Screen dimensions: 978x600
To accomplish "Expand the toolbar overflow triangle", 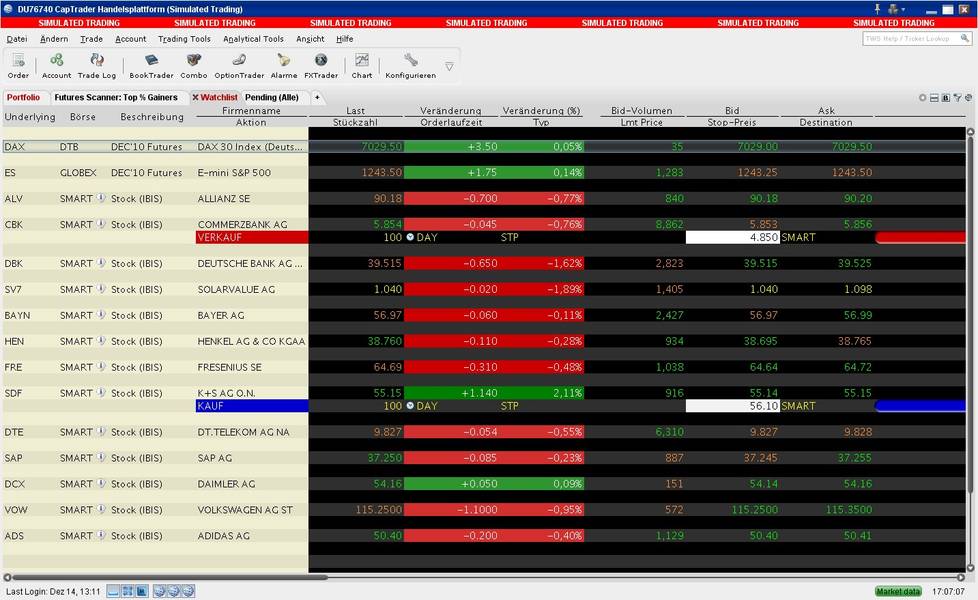I will click(x=449, y=66).
